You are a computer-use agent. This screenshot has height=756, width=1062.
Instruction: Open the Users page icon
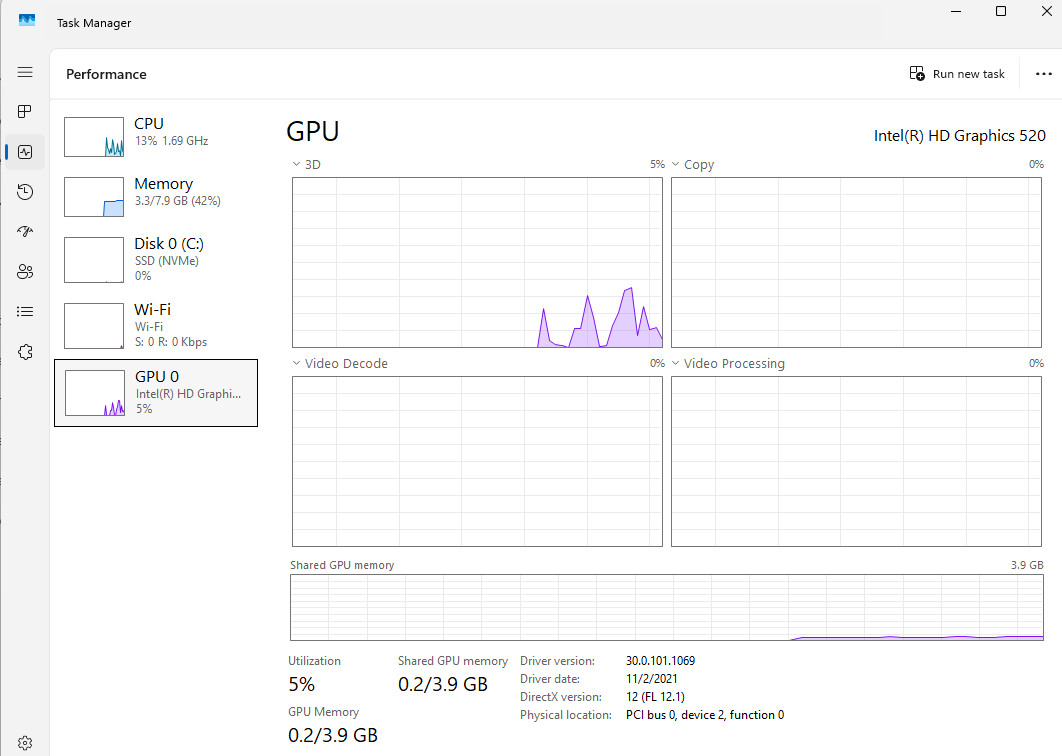25,272
